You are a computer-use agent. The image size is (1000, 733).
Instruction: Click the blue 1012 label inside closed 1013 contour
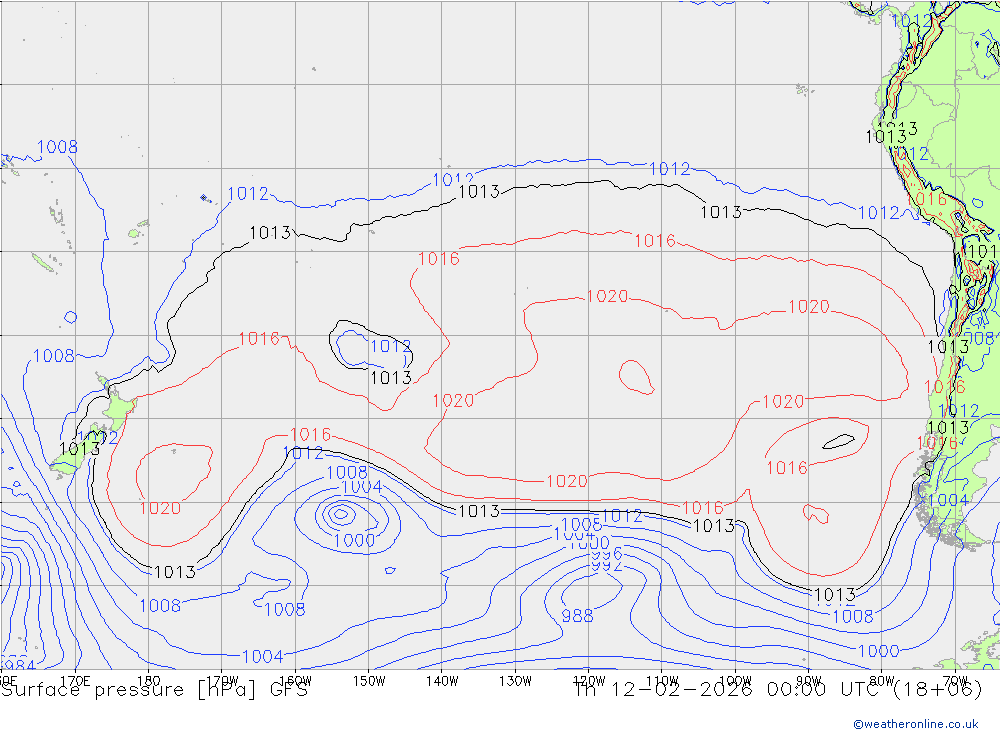point(390,347)
